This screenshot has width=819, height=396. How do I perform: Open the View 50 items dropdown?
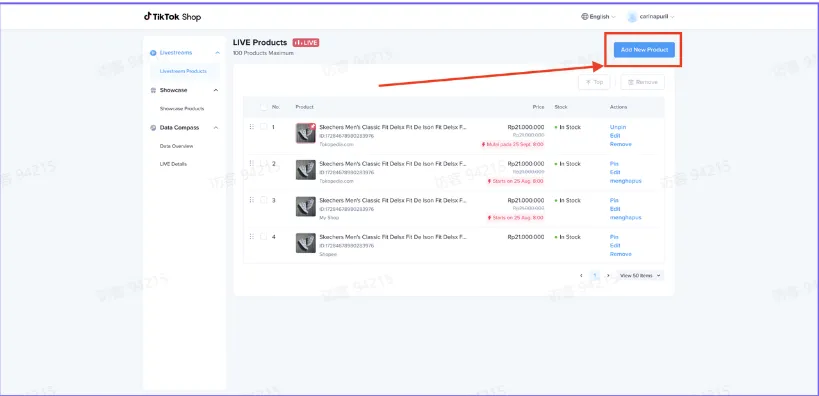[x=640, y=275]
